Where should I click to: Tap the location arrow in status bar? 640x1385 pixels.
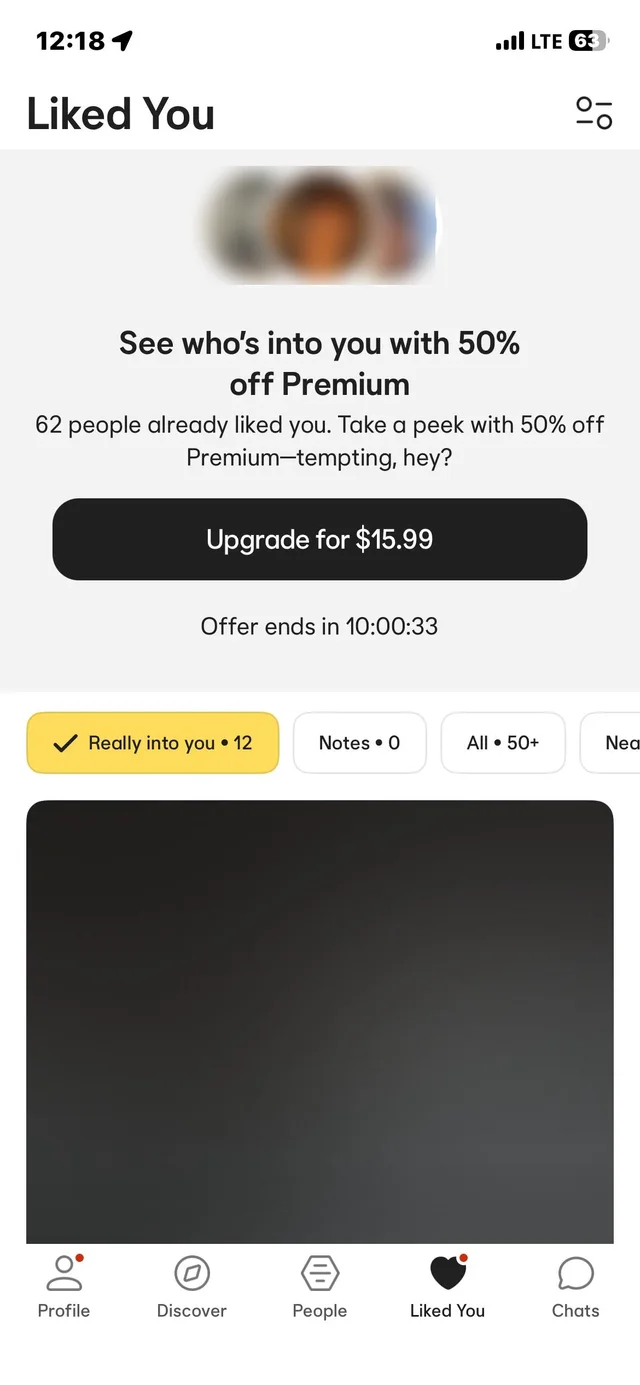tap(123, 41)
